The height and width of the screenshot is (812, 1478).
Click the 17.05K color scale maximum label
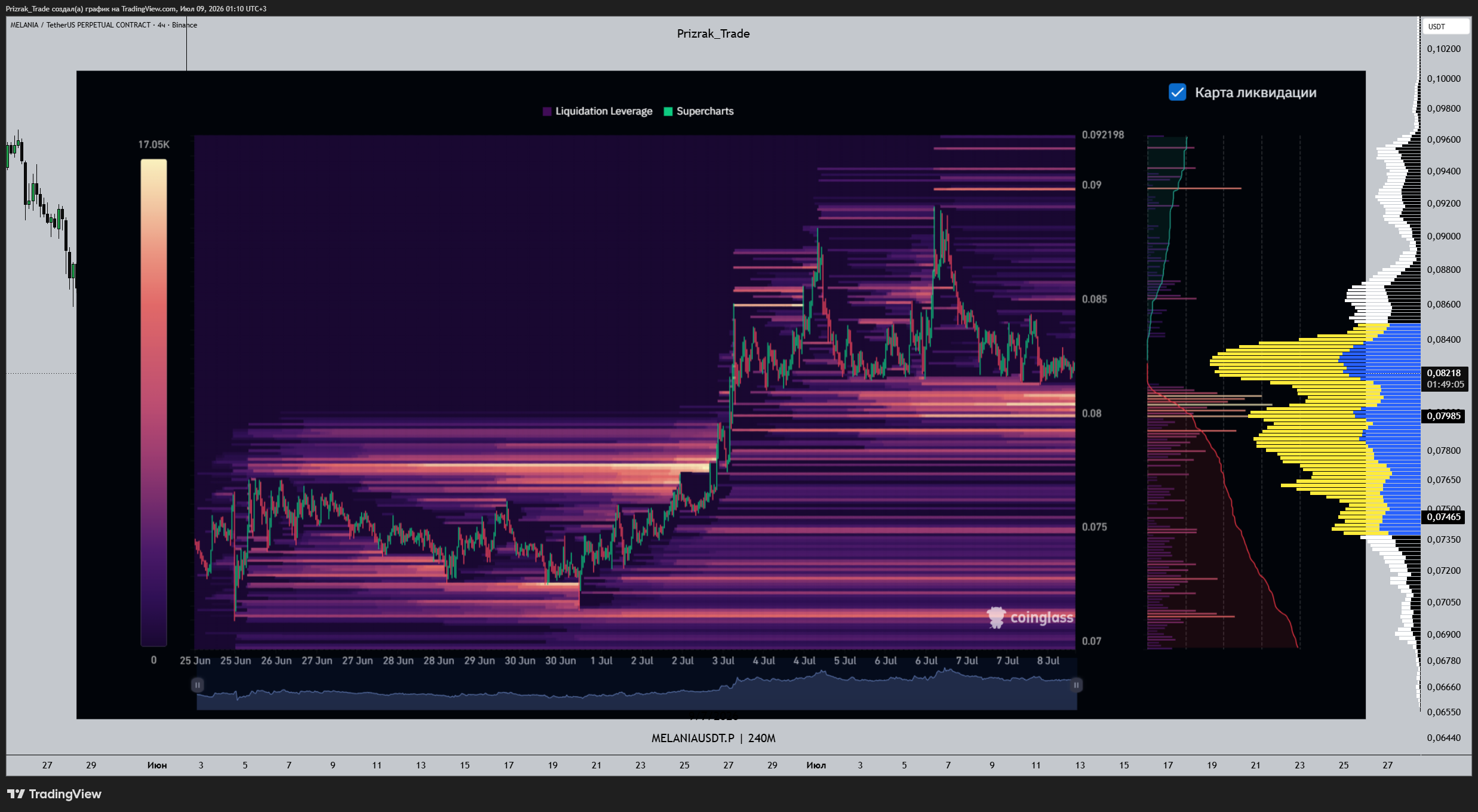154,144
